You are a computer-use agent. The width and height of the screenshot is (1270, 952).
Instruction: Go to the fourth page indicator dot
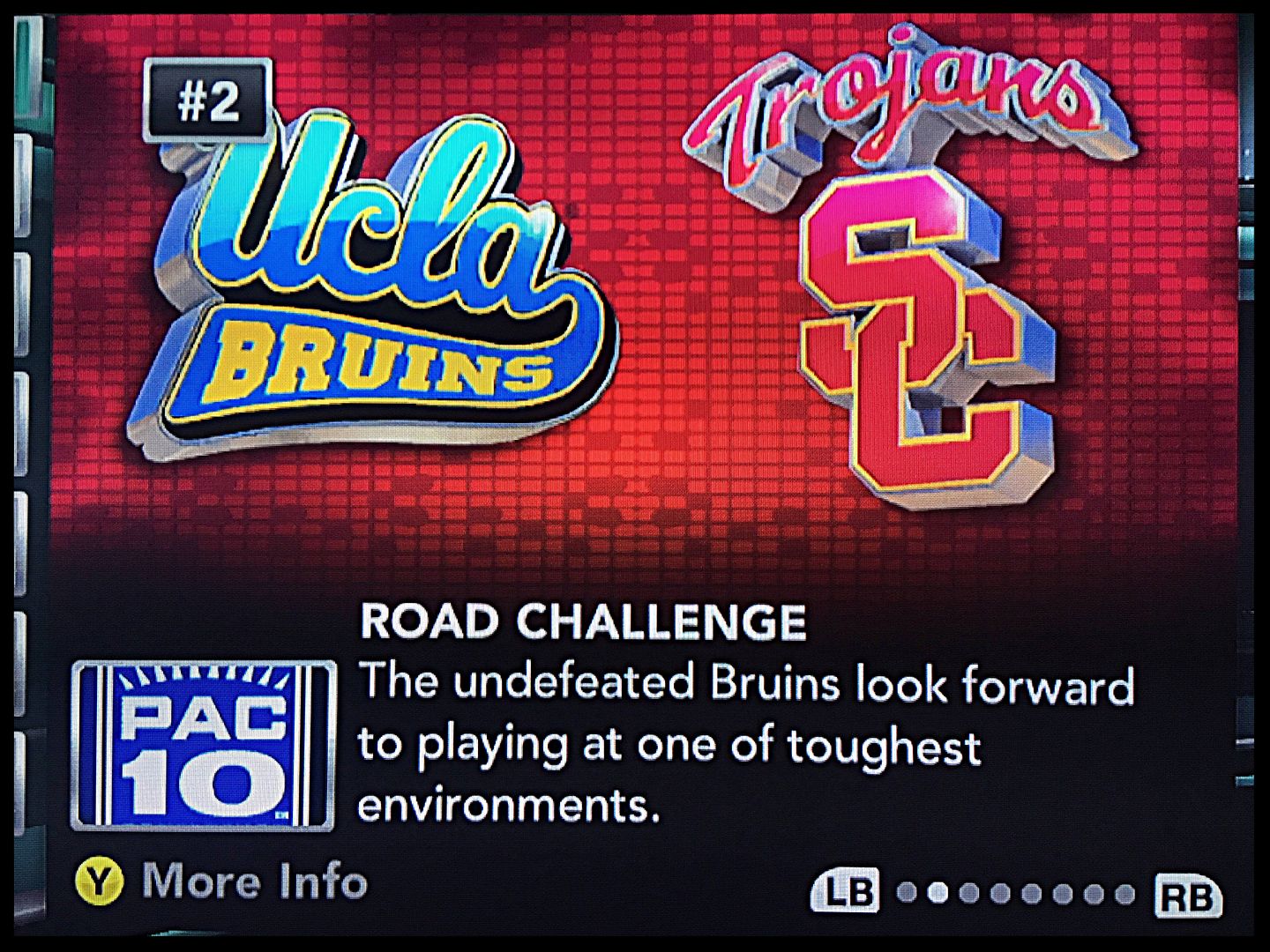coord(1000,894)
